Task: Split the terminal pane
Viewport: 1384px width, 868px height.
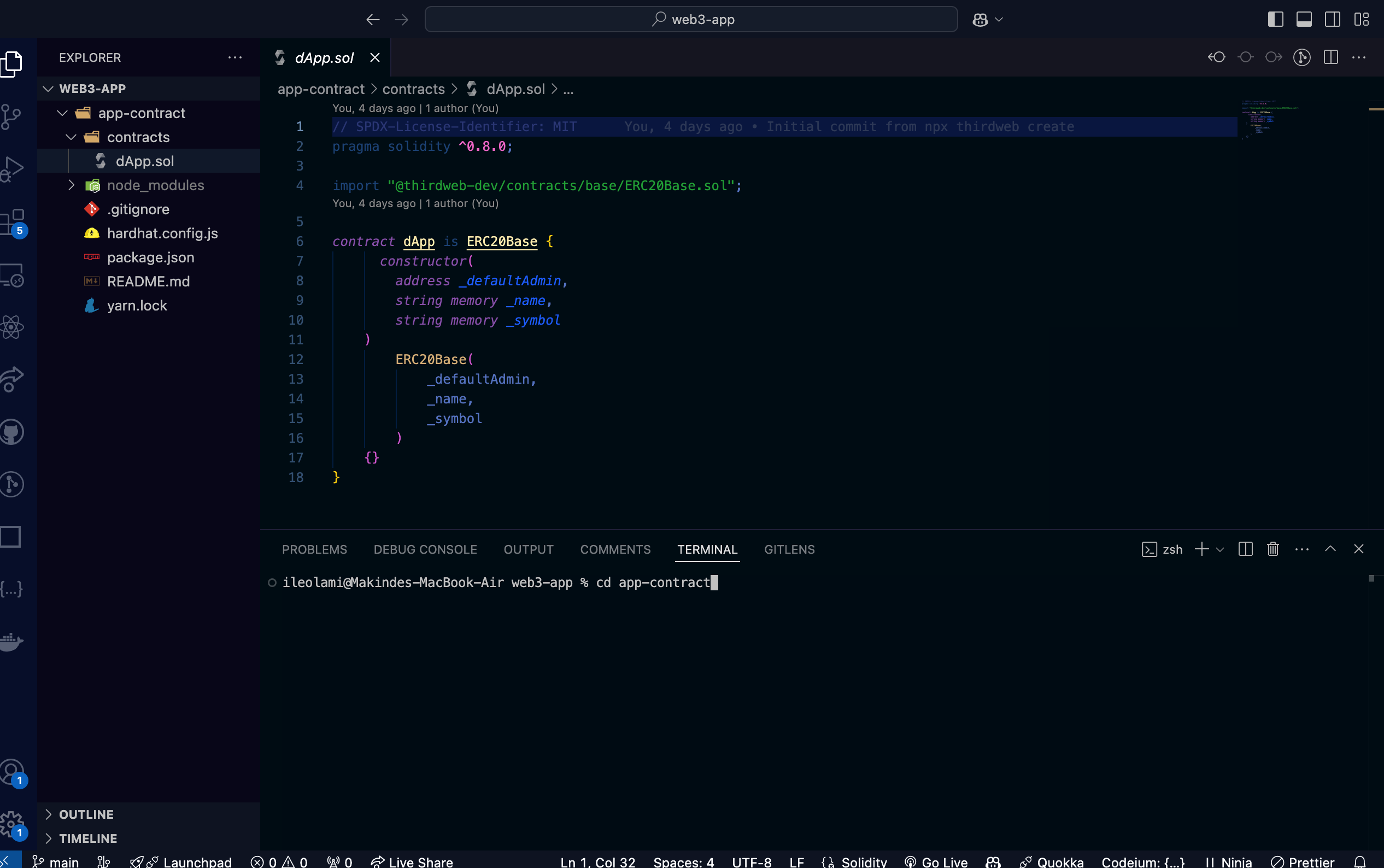Action: pyautogui.click(x=1245, y=549)
